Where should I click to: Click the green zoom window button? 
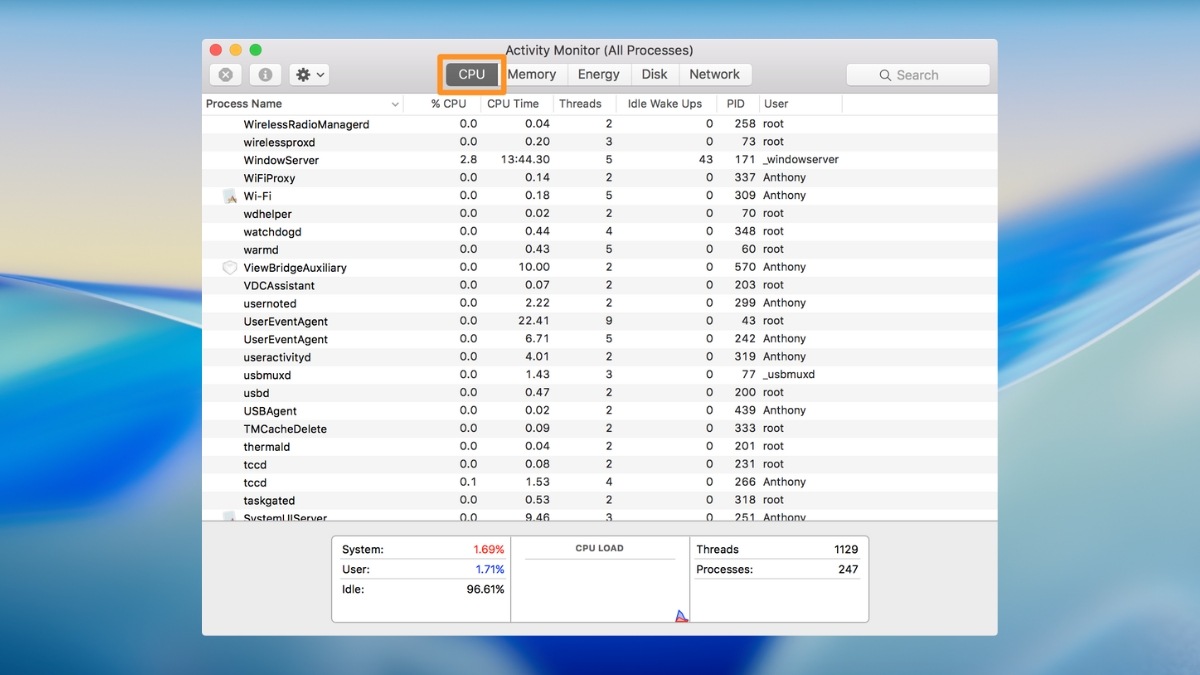(x=256, y=50)
